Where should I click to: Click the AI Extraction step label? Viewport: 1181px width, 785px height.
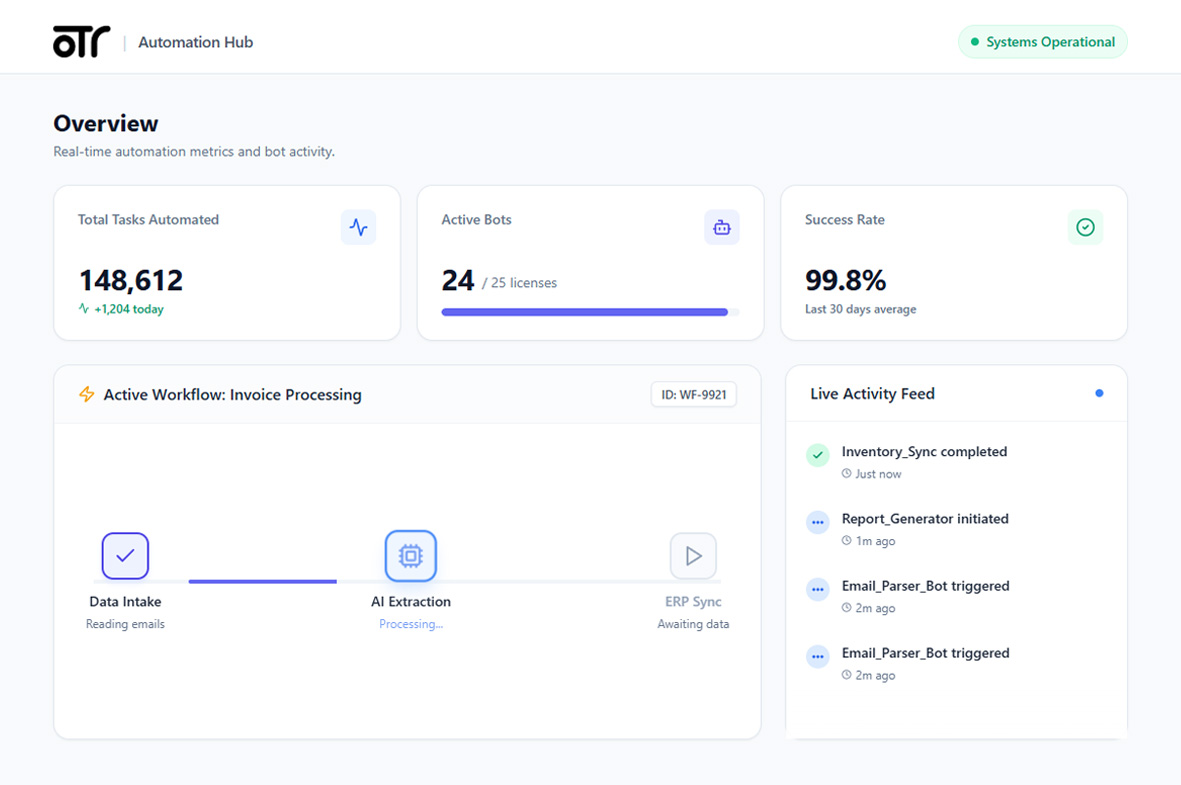tap(410, 602)
